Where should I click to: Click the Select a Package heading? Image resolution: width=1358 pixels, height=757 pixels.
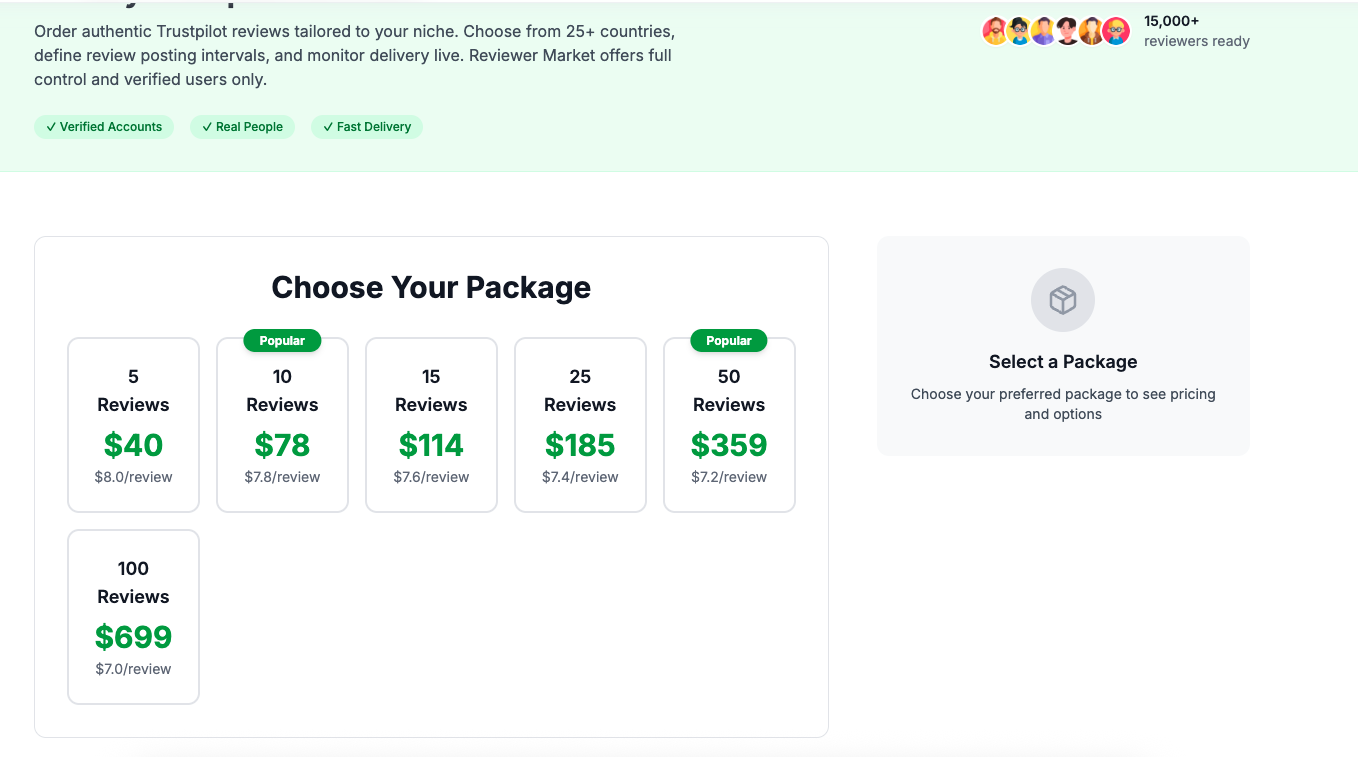[1063, 362]
